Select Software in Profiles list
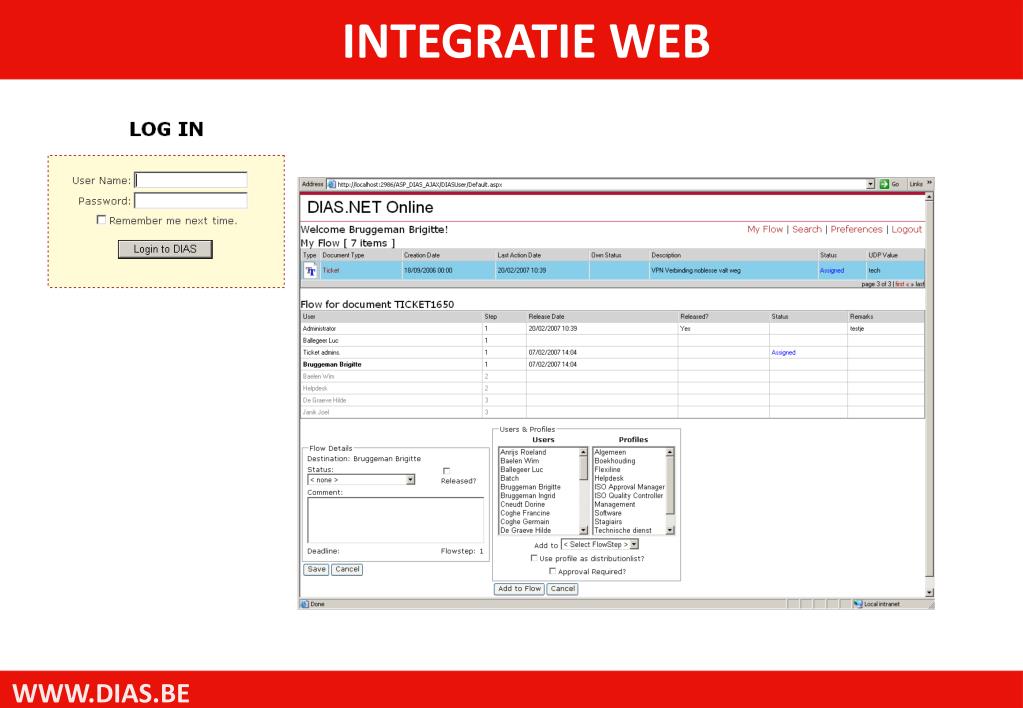Viewport: 1023px width, 708px height. (x=608, y=513)
